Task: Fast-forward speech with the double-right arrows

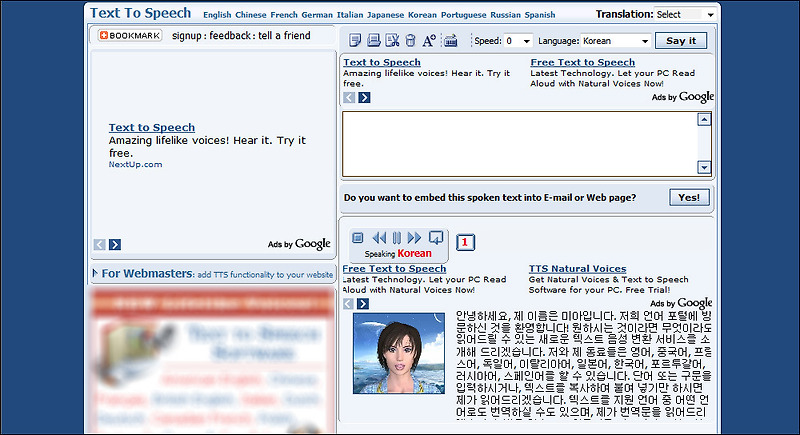Action: coord(414,238)
